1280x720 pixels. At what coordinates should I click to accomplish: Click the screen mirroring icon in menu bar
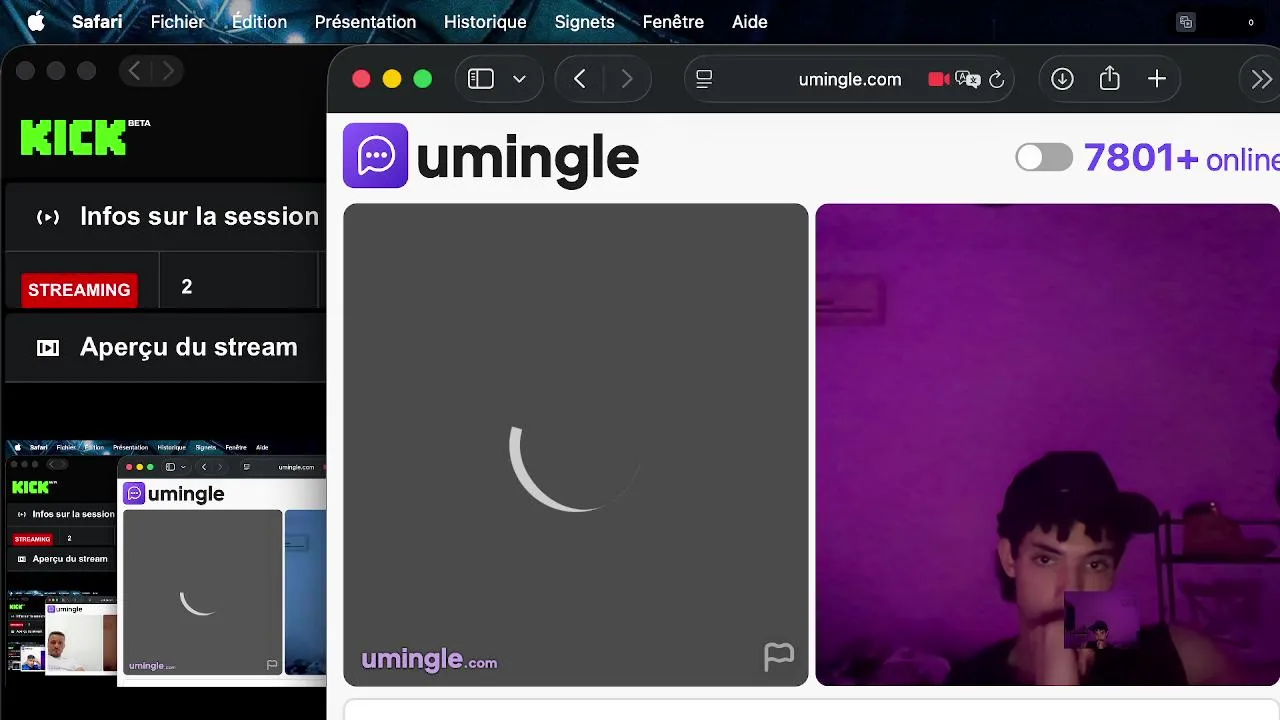click(x=1186, y=22)
